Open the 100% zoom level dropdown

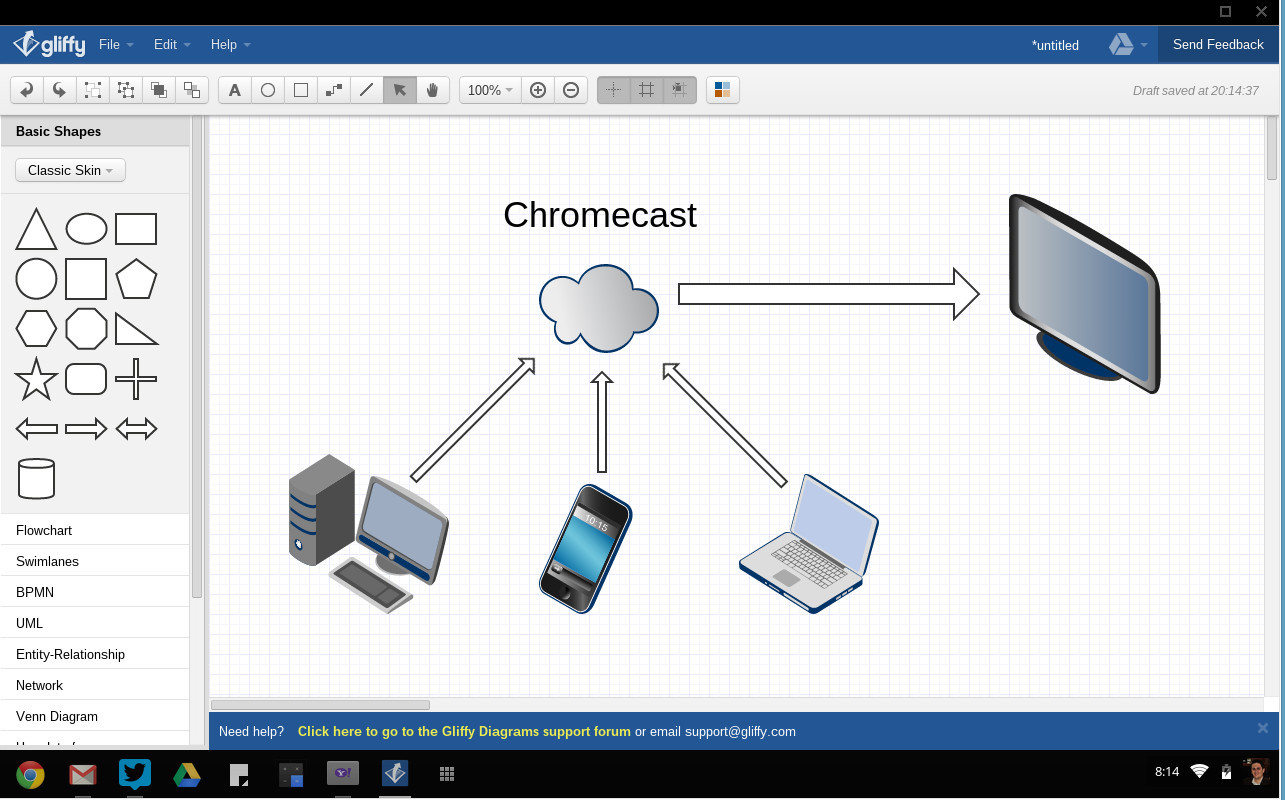click(x=490, y=90)
